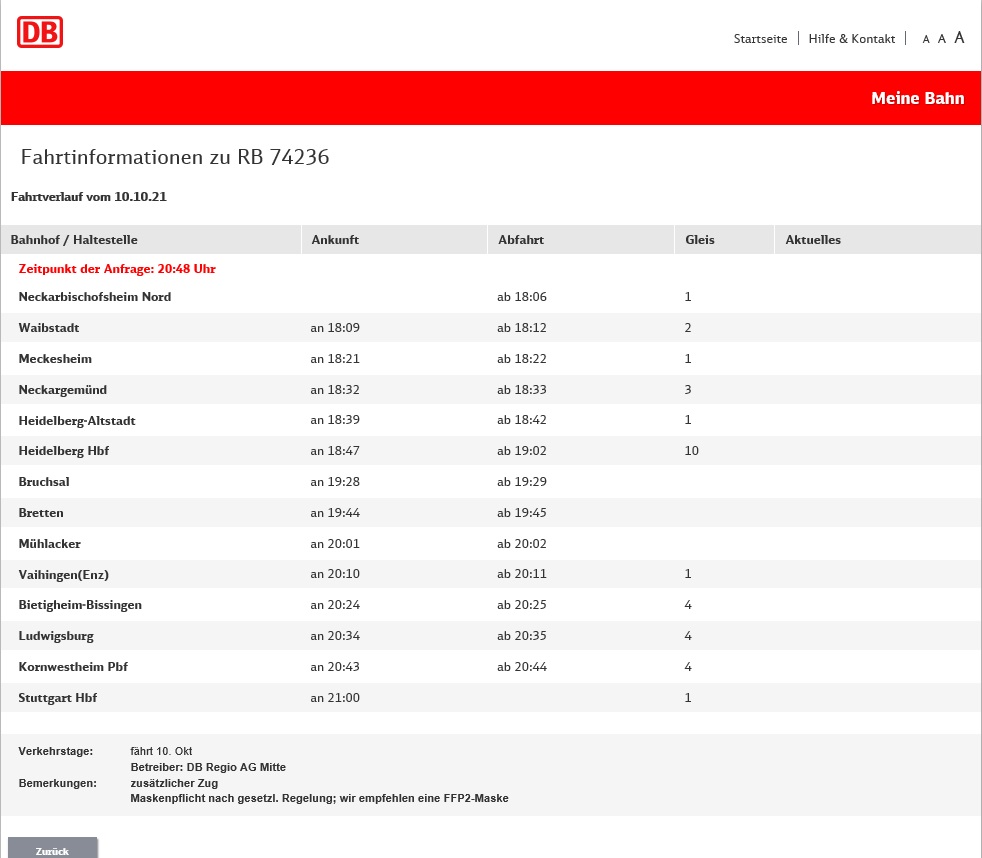Select the largest font size A
982x858 pixels.
click(959, 38)
